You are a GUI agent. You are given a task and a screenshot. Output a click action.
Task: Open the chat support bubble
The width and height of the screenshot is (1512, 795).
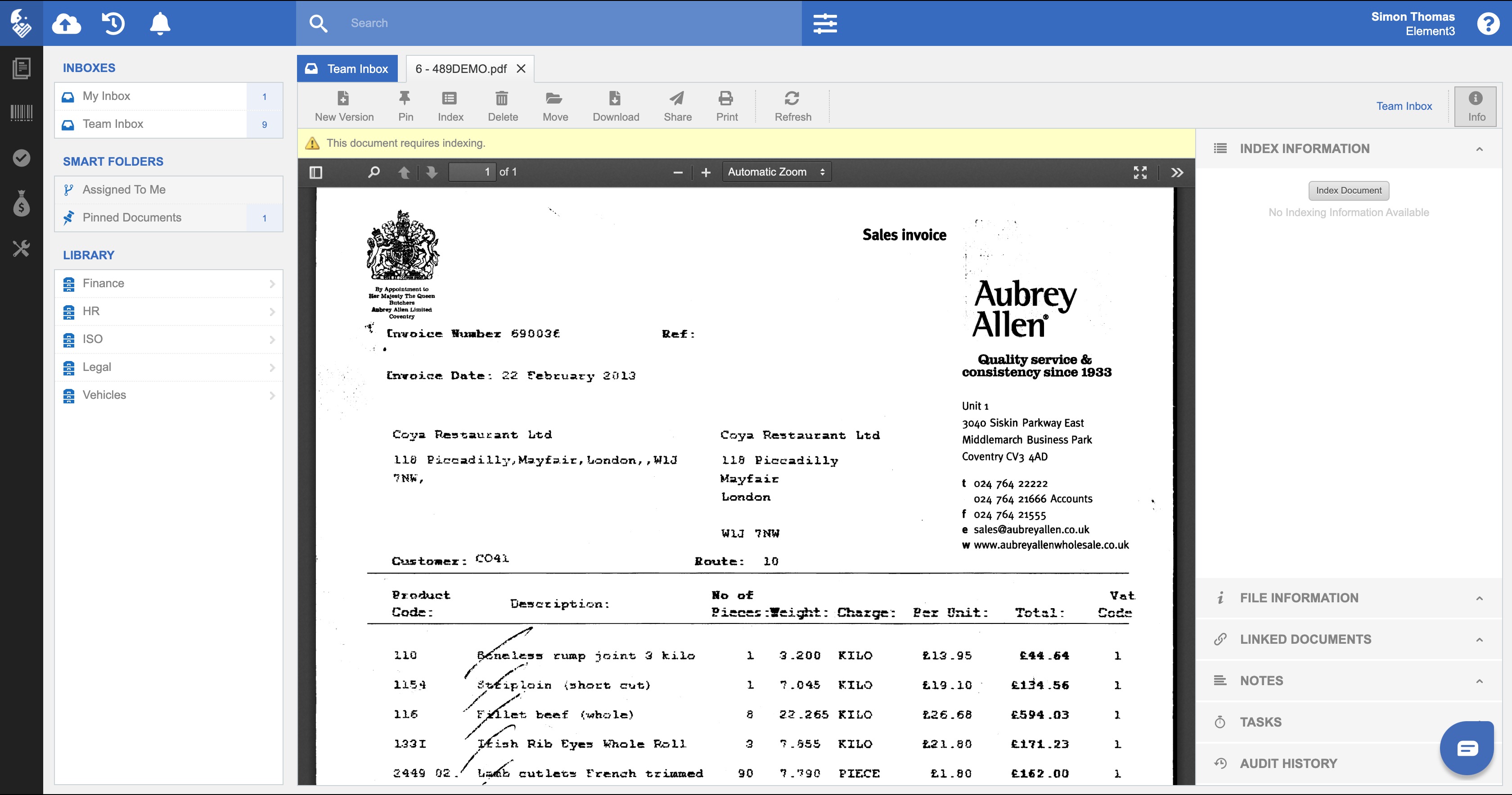click(x=1466, y=748)
